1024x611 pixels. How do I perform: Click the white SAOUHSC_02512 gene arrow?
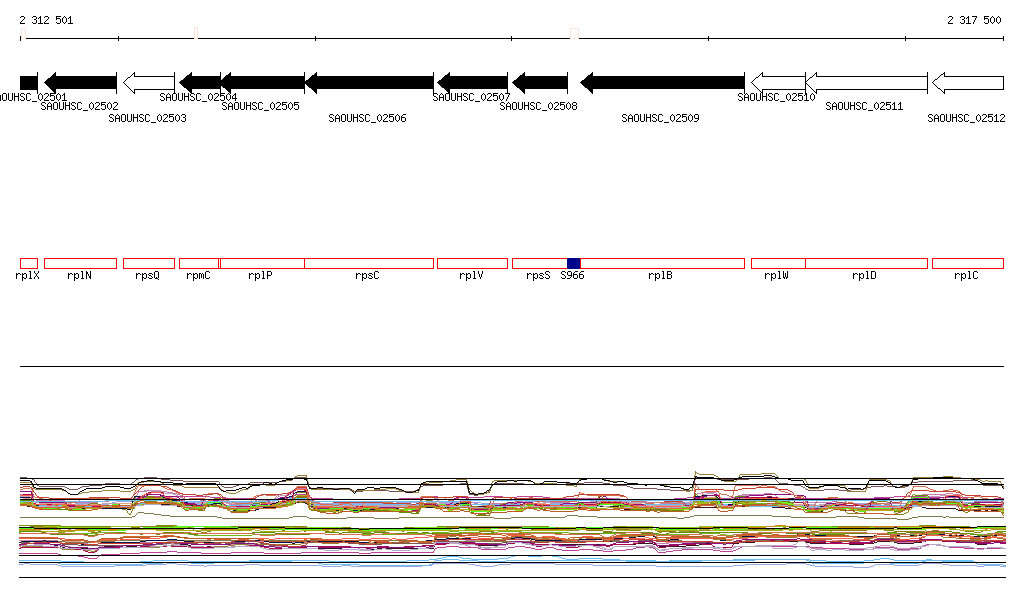point(968,83)
